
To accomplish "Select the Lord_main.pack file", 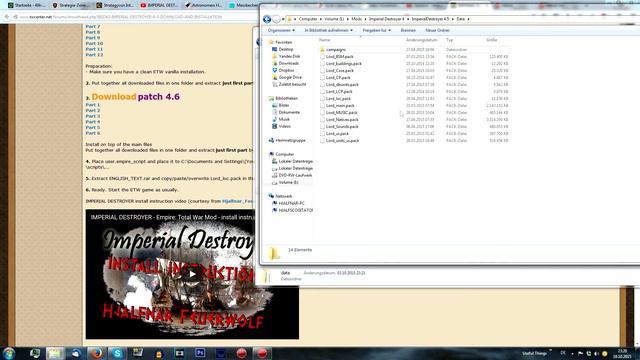I will (x=340, y=106).
